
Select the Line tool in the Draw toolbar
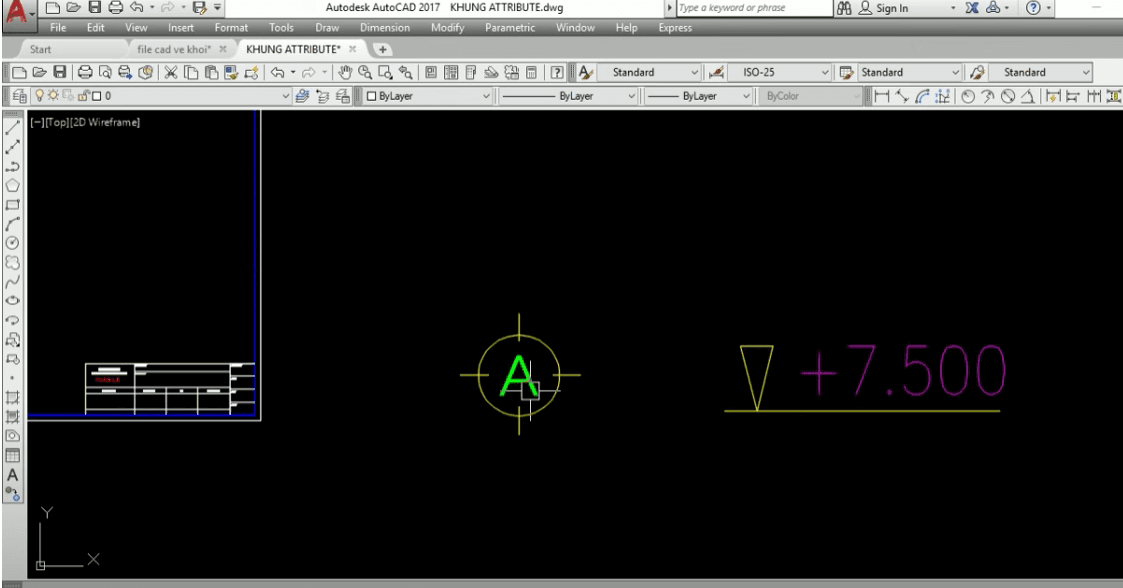point(12,127)
